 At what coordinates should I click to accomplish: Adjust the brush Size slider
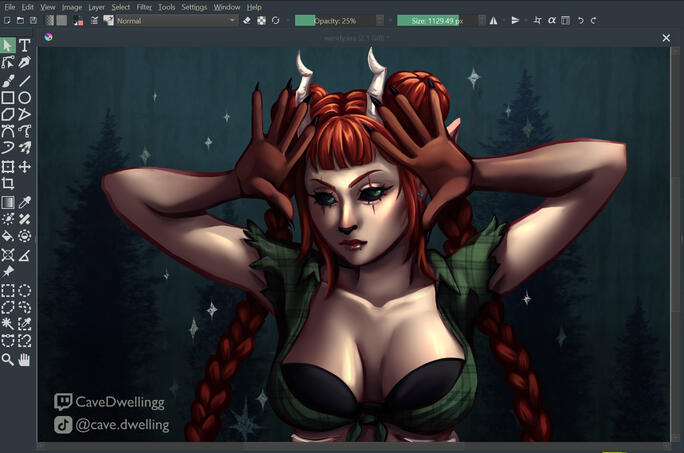pyautogui.click(x=437, y=21)
